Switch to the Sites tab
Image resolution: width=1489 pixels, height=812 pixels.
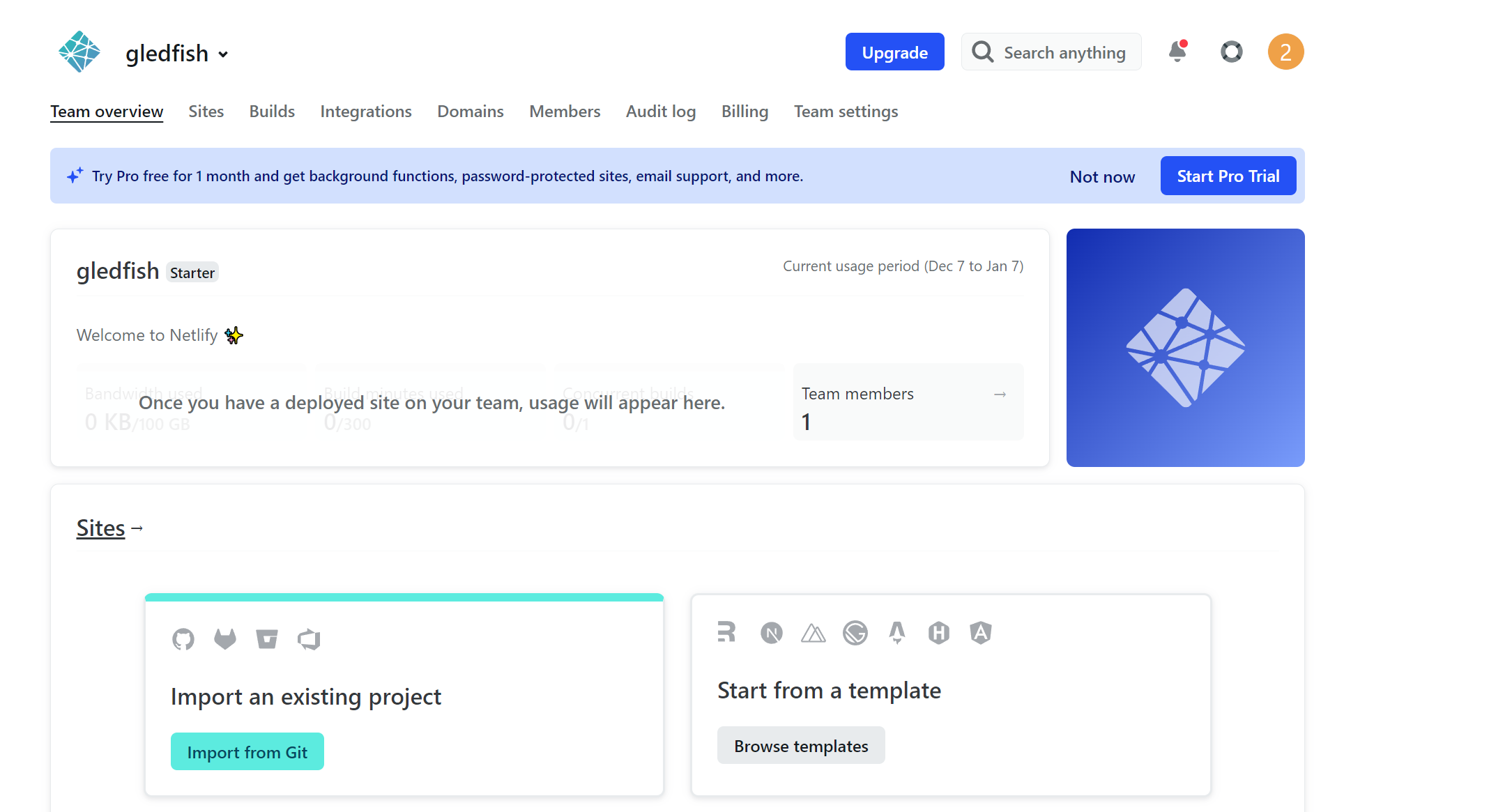[x=206, y=112]
